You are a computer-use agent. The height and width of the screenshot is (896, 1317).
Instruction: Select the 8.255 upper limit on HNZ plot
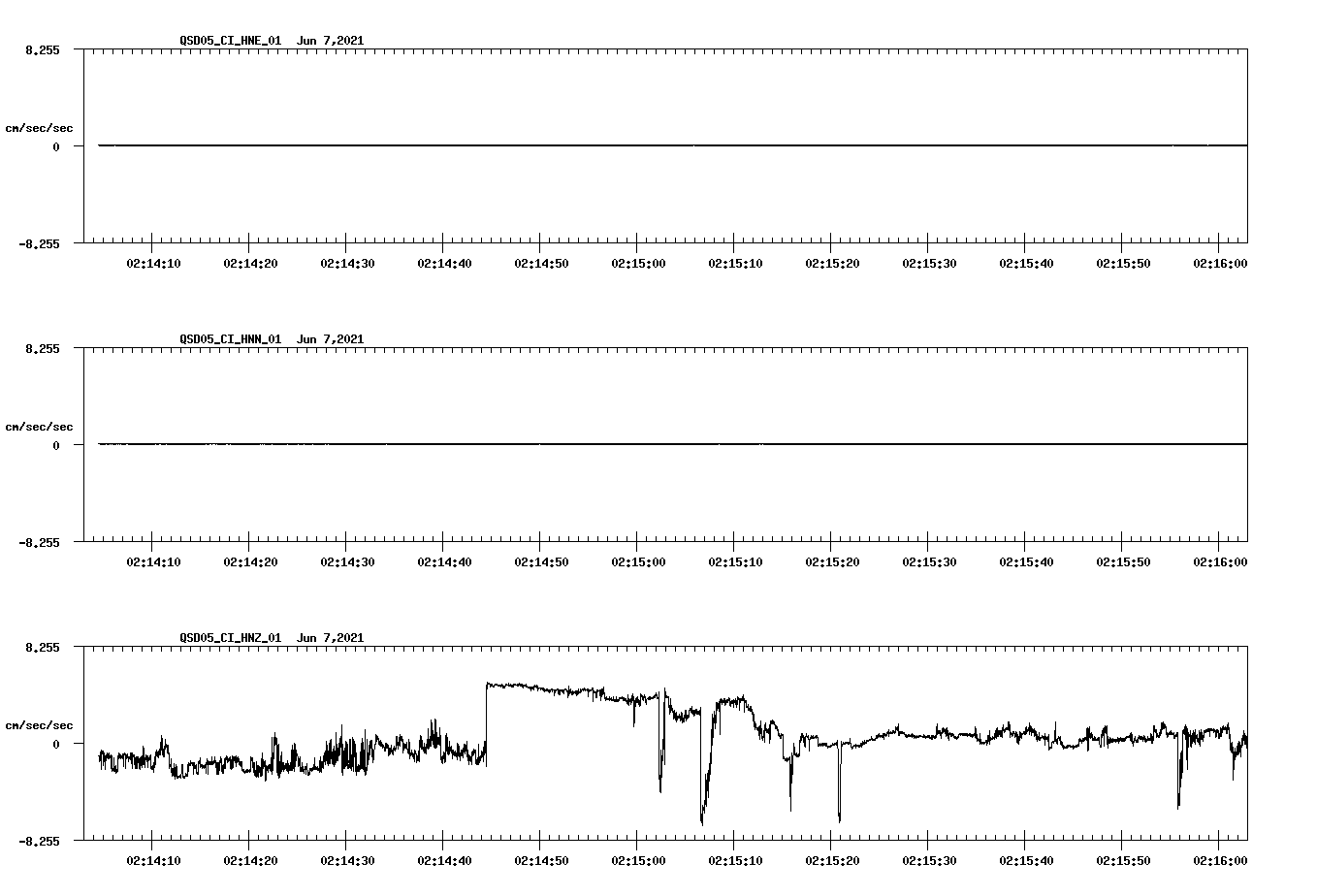point(43,648)
